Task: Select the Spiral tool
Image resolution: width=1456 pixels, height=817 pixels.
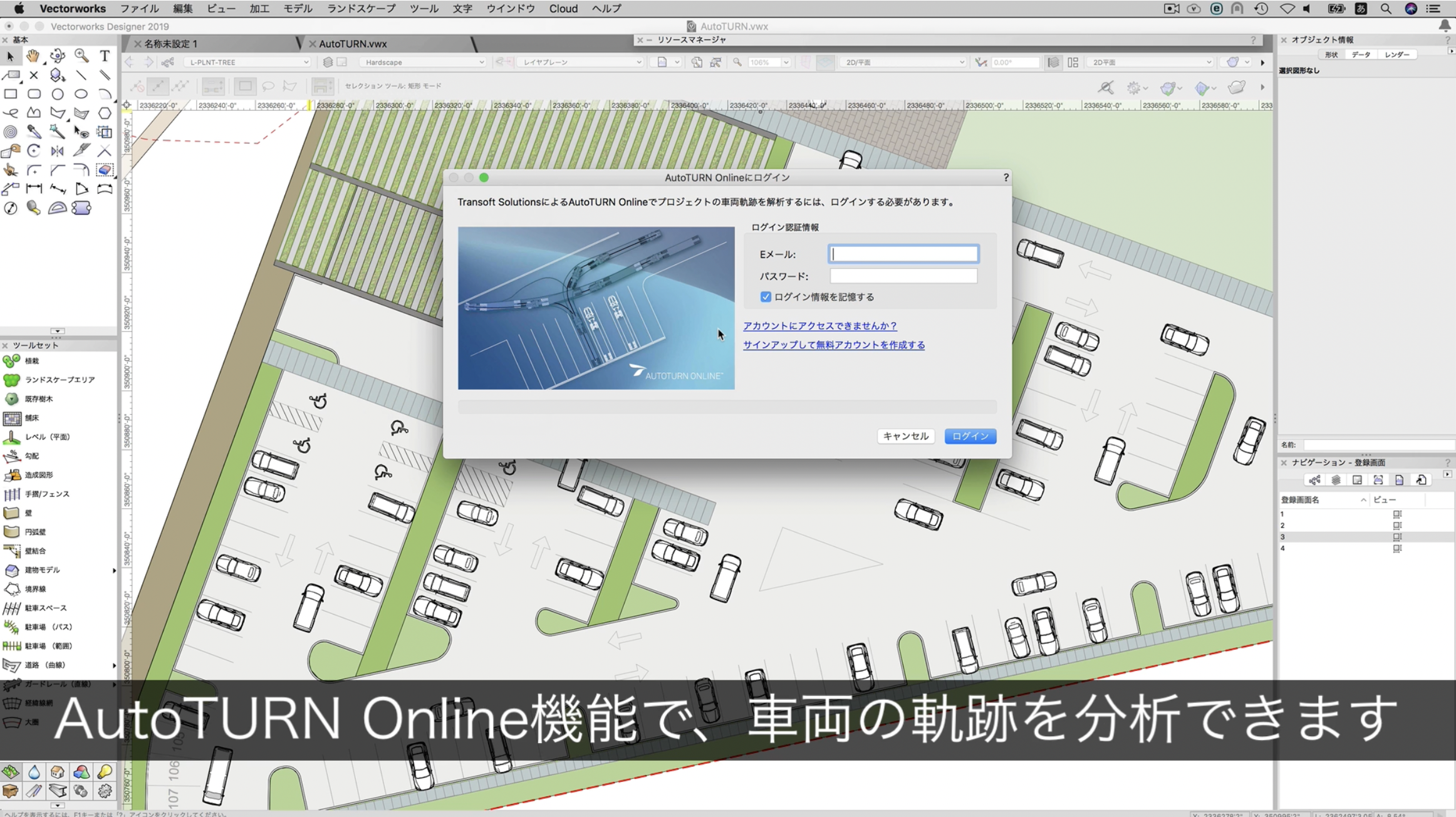Action: [x=10, y=132]
